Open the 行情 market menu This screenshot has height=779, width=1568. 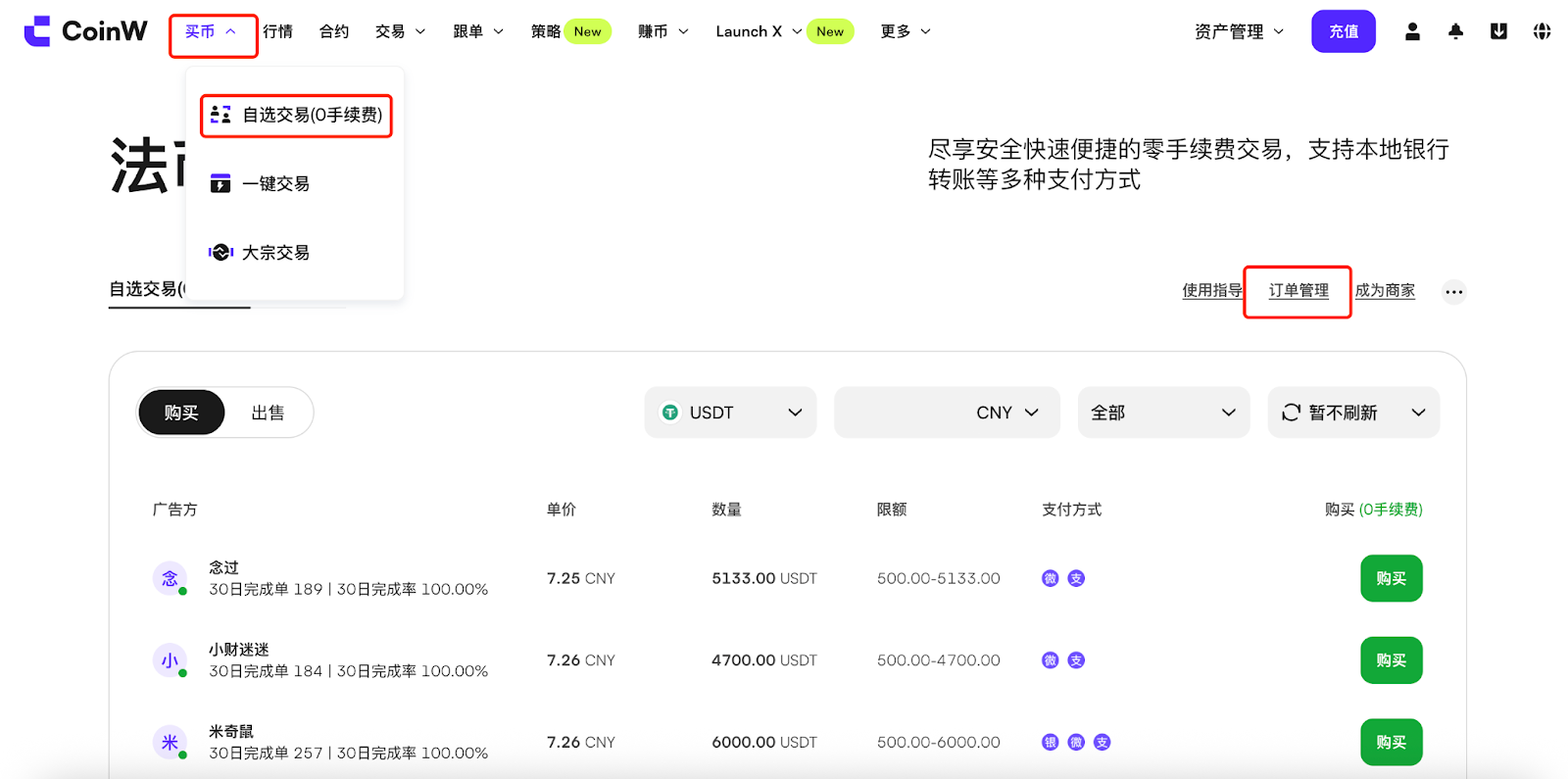[277, 31]
